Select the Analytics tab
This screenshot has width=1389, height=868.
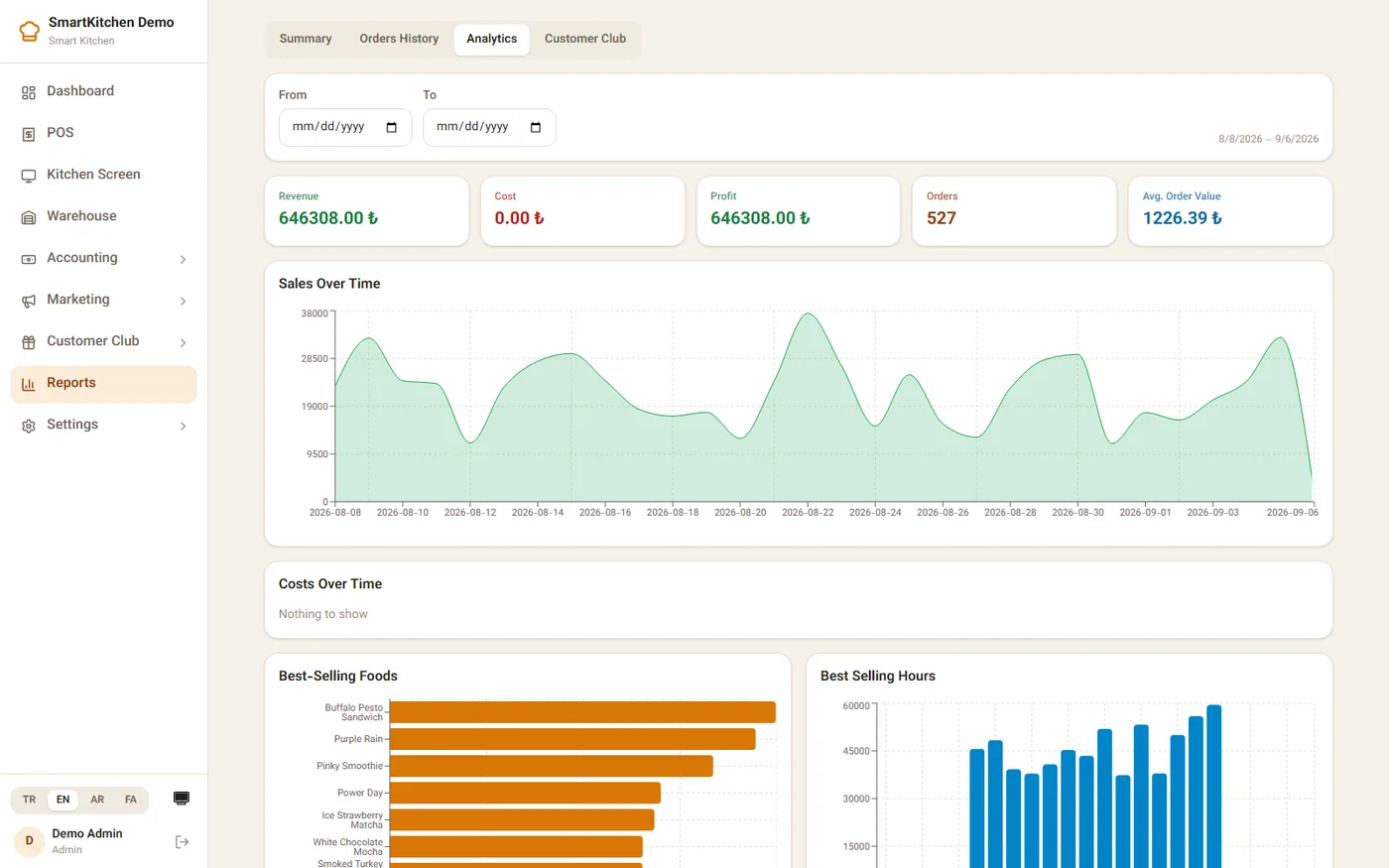492,39
